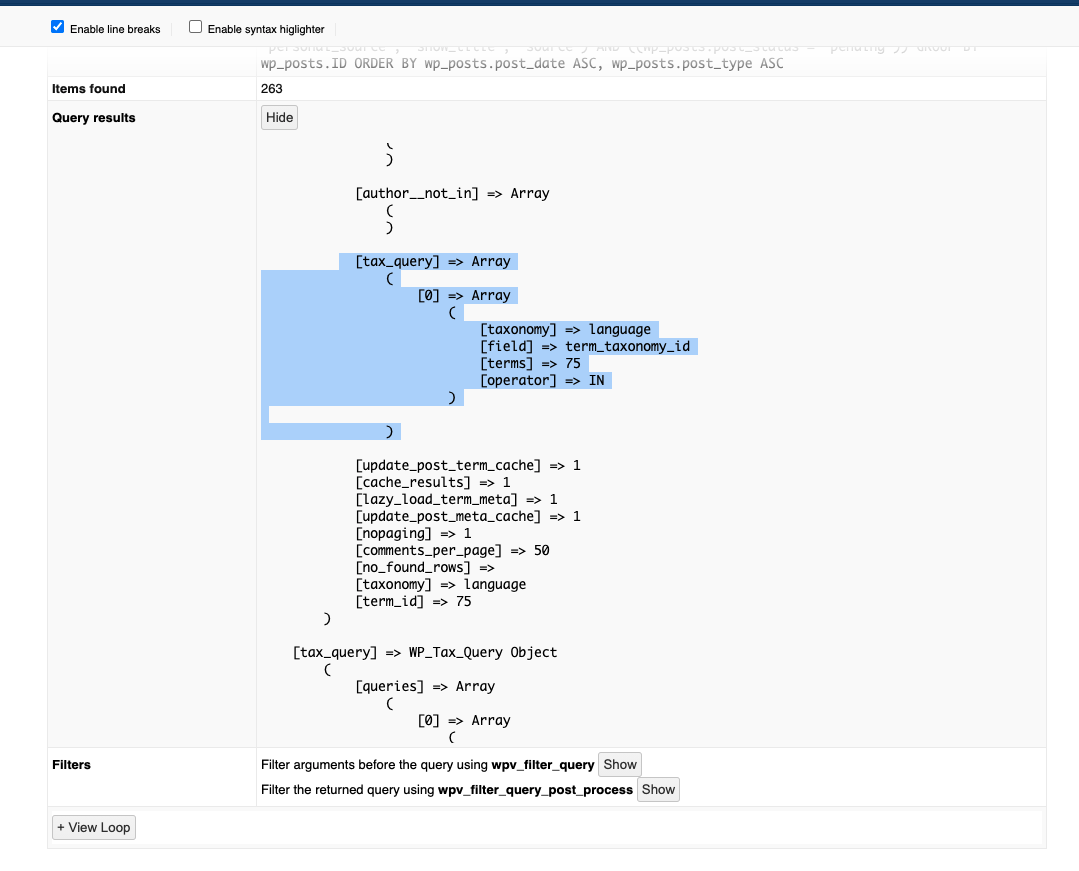This screenshot has height=871, width=1079.
Task: Click the [update_post_term_cache] => 1 line
Action: [x=468, y=466]
